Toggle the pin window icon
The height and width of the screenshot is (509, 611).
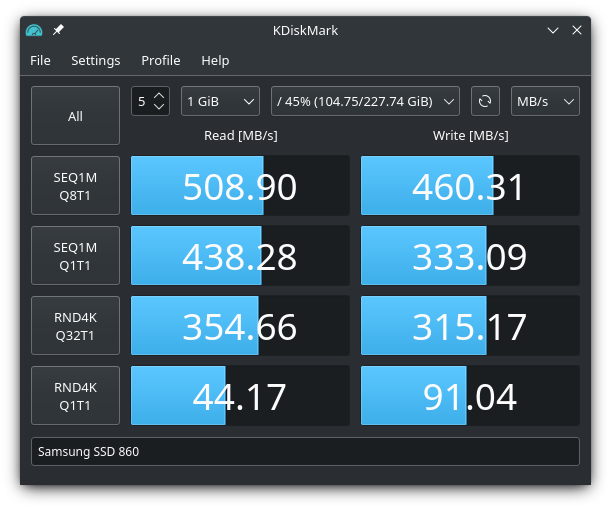pyautogui.click(x=58, y=30)
